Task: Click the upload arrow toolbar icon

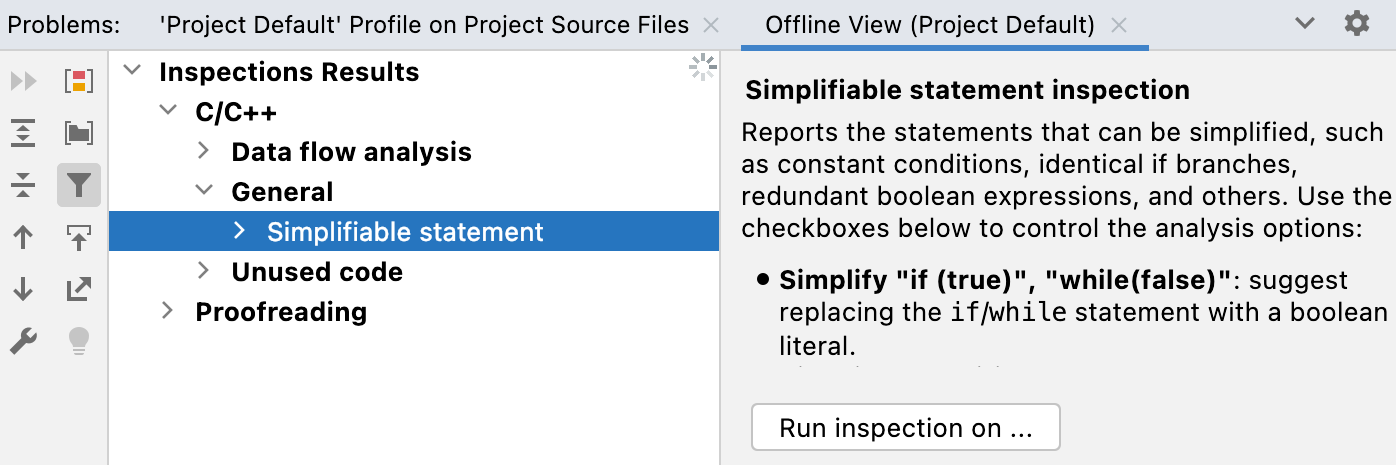Action: [x=78, y=238]
